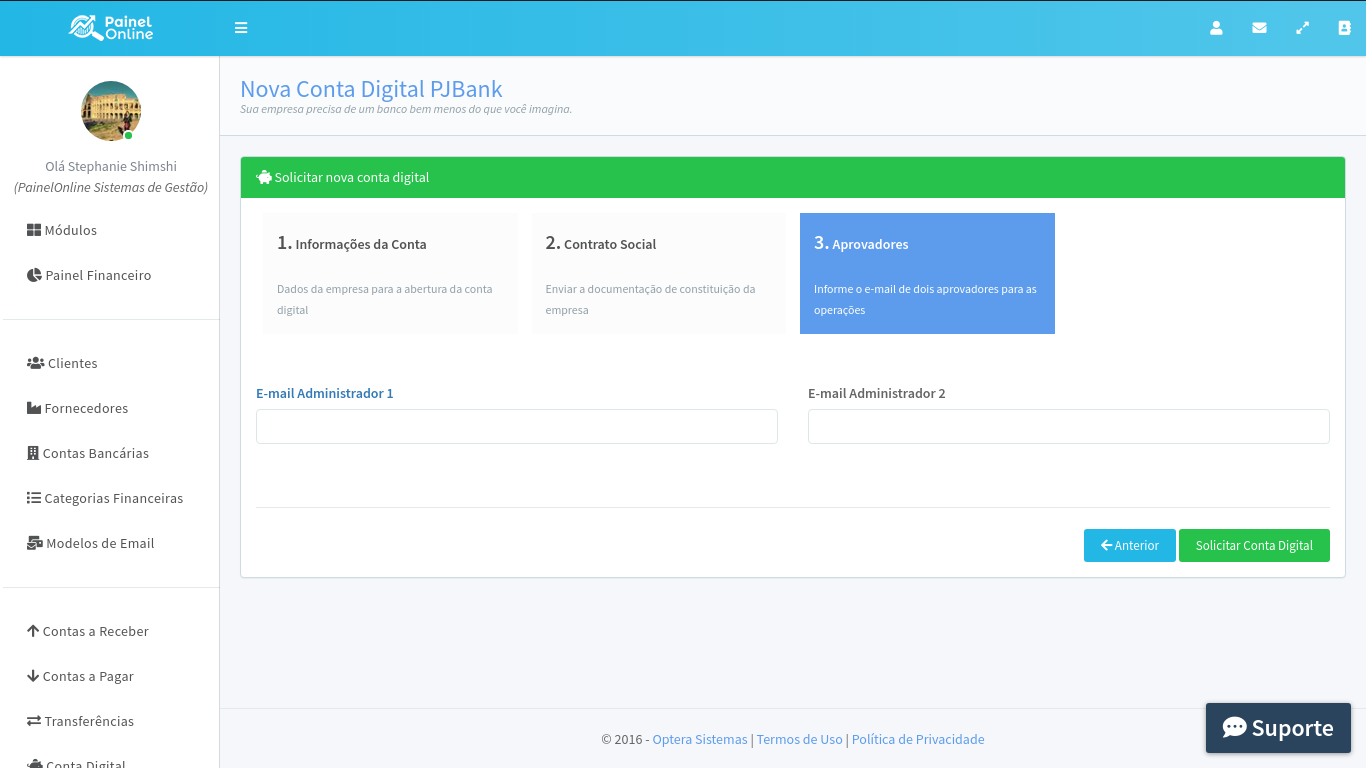Open the user profile icon in header
Screen dimensions: 1366x768
tap(1216, 28)
